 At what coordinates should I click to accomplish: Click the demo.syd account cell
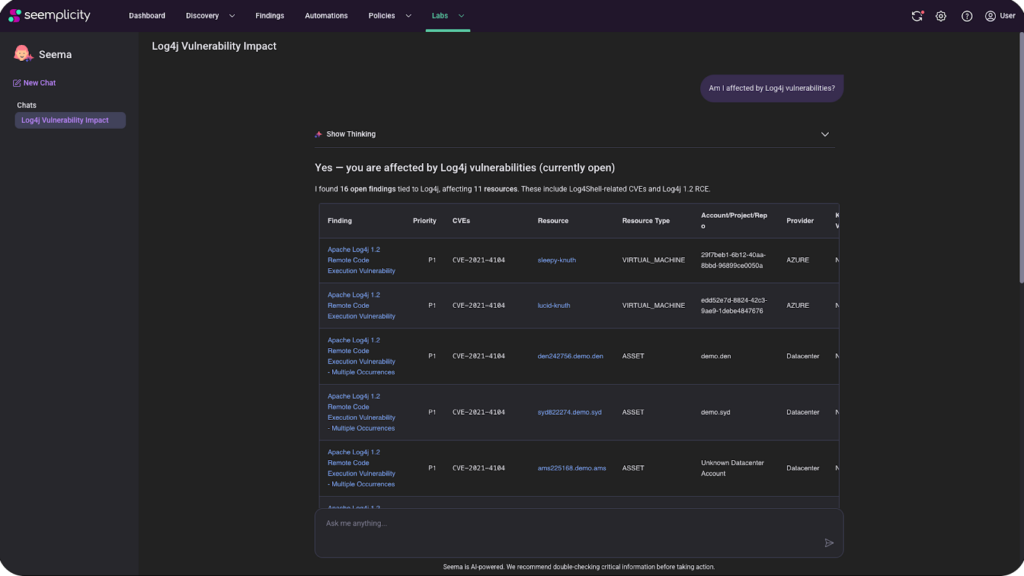(x=716, y=413)
